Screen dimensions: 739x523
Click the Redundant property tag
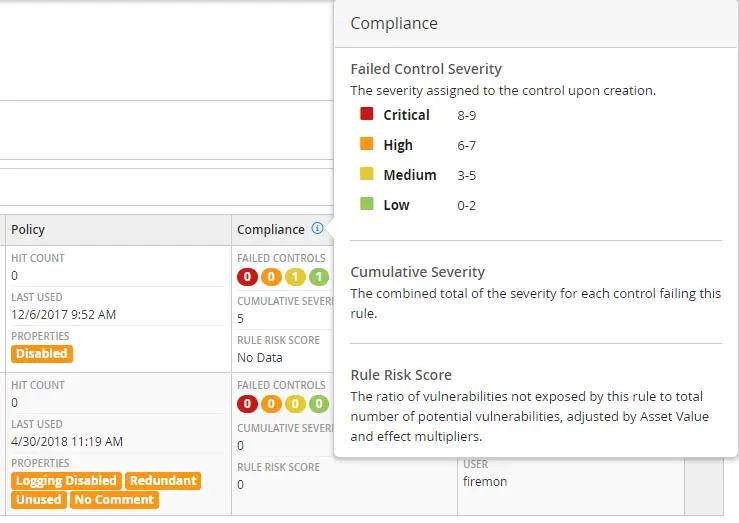click(x=163, y=481)
